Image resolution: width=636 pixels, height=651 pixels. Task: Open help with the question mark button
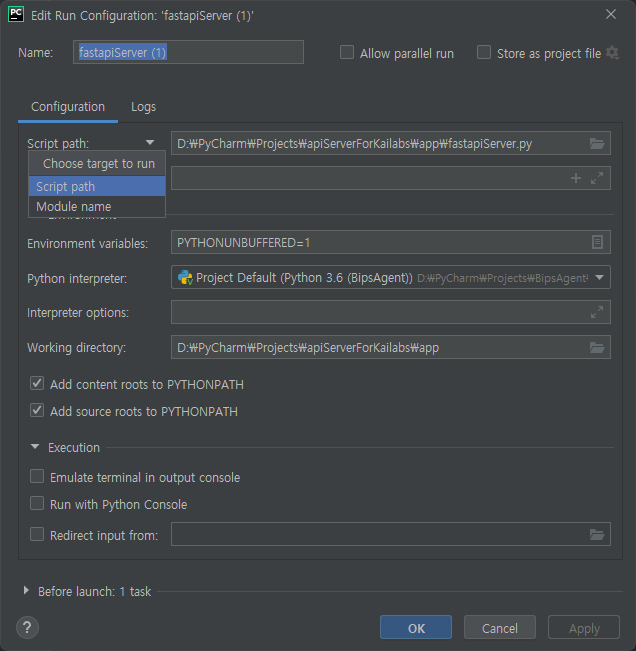point(27,627)
